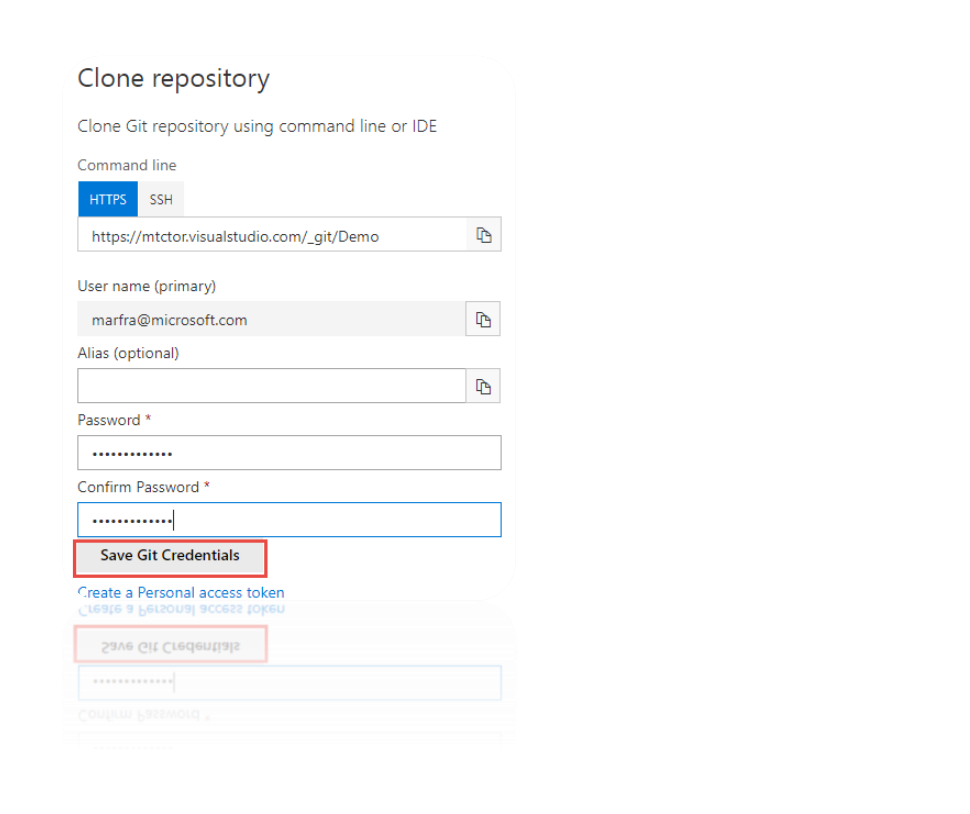Select the clone URL text box

coord(272,235)
